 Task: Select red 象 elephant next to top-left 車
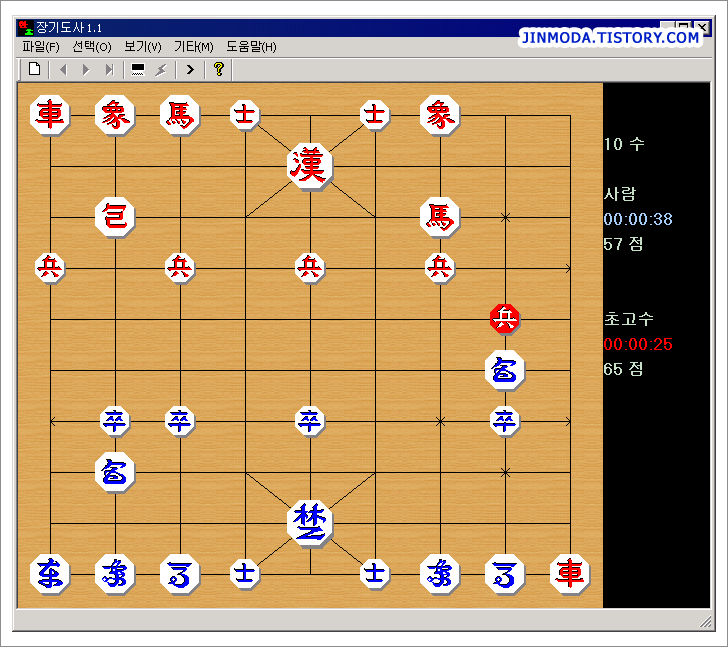115,115
